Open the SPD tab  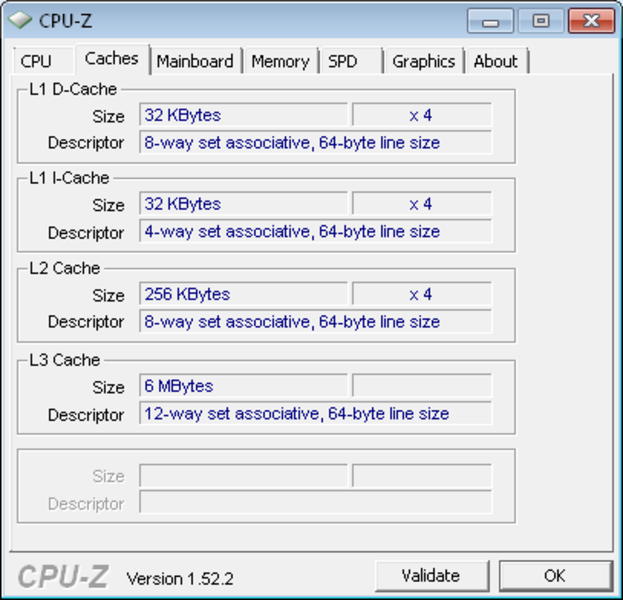point(350,61)
